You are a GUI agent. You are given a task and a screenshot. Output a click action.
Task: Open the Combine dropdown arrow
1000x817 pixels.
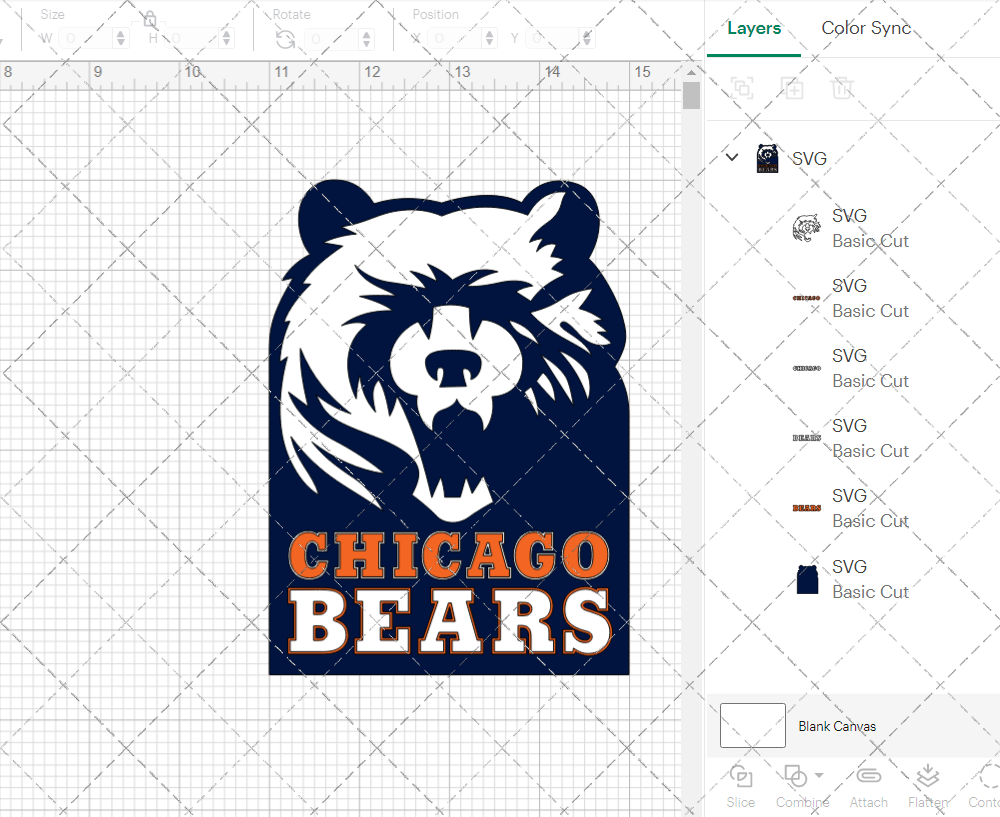819,776
